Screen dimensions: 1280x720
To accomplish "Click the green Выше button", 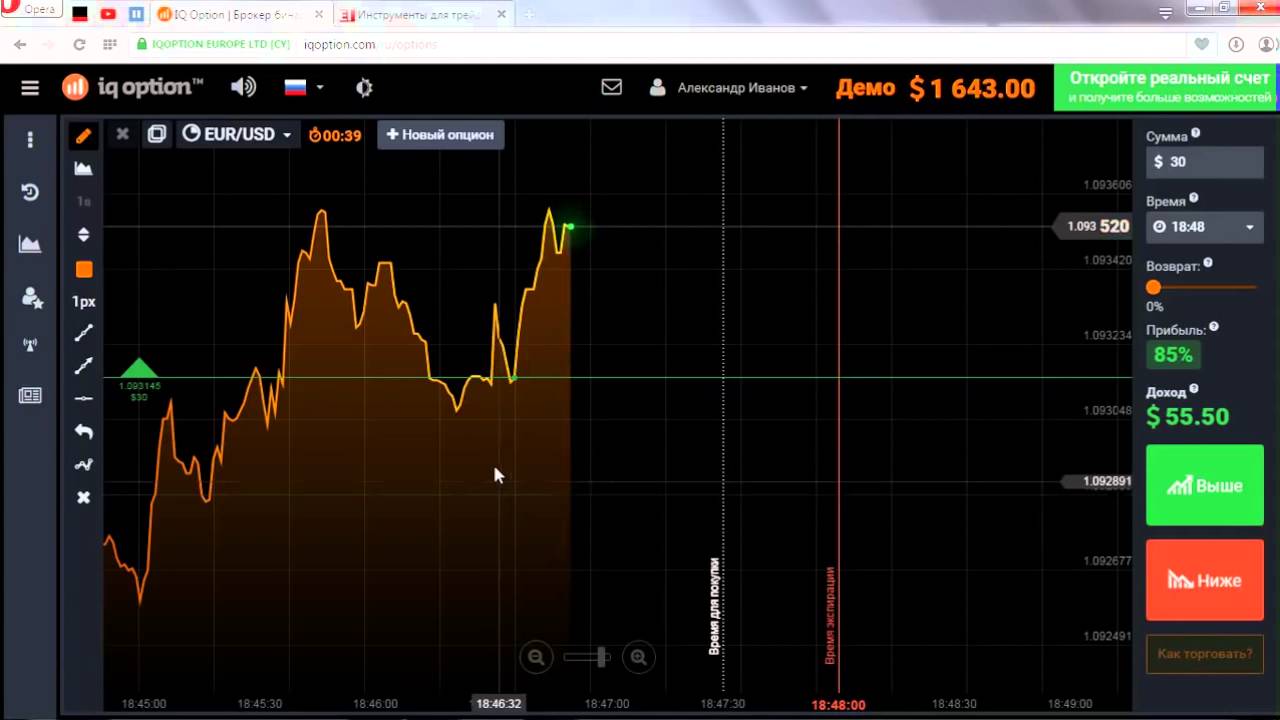I will (1205, 486).
